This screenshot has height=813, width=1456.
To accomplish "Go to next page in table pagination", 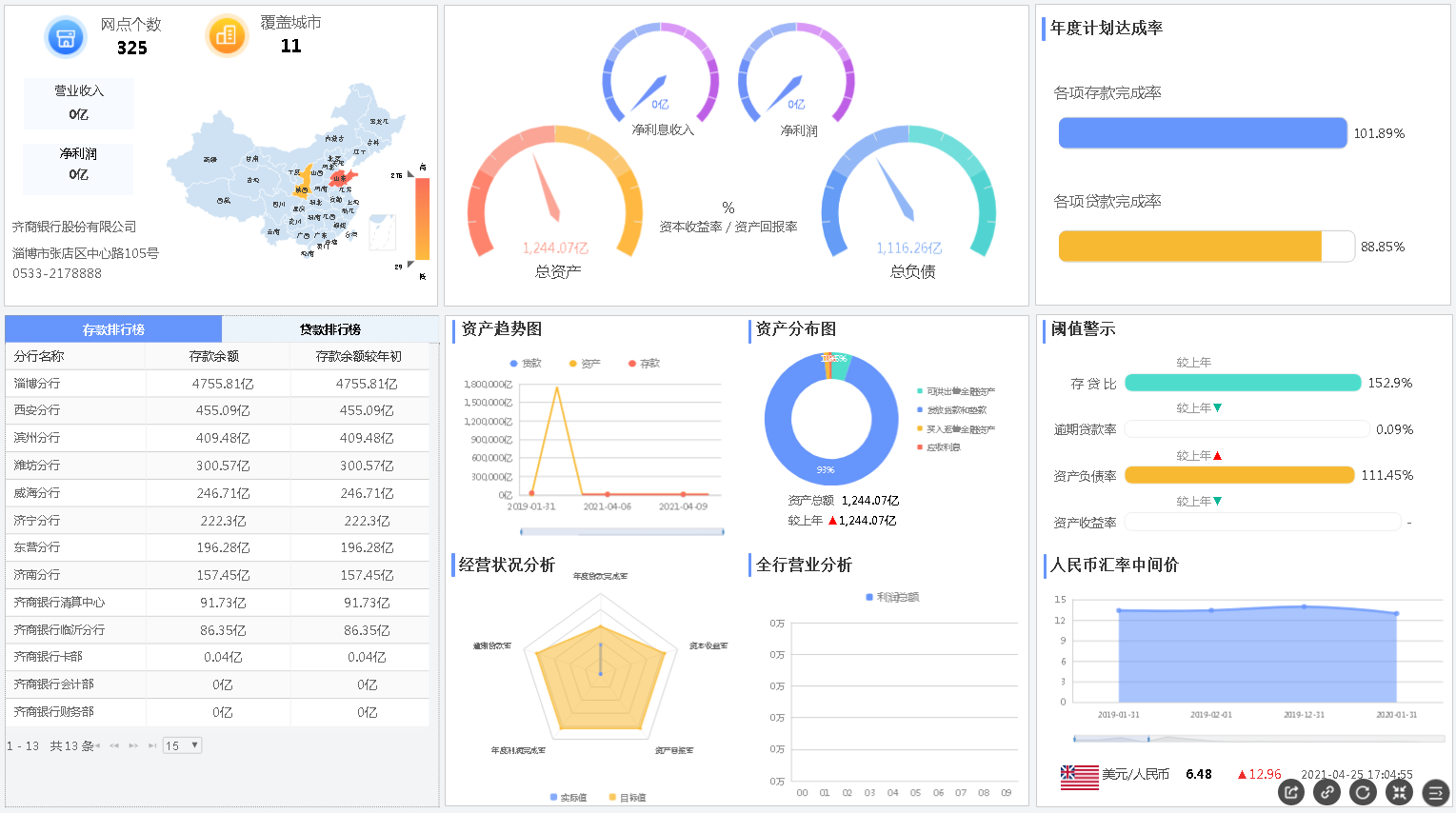I will (x=133, y=745).
